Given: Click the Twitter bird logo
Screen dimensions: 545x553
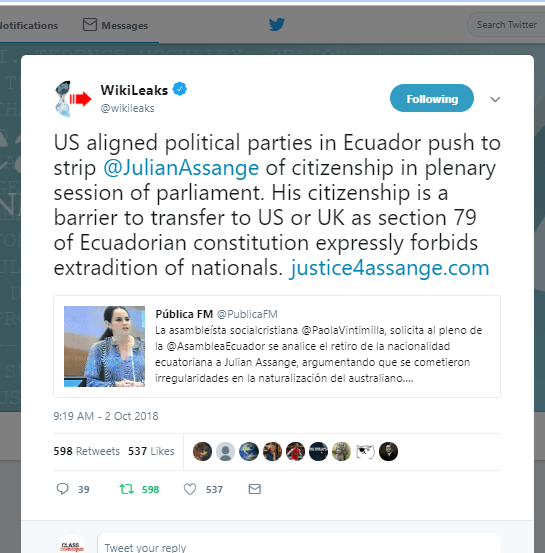Looking at the screenshot, I should pos(277,25).
